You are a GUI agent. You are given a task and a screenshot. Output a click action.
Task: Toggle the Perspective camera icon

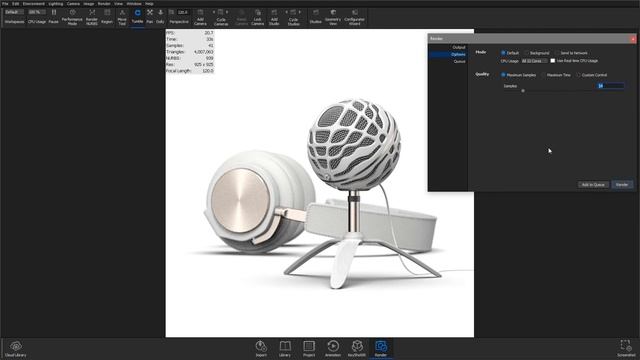[171, 13]
